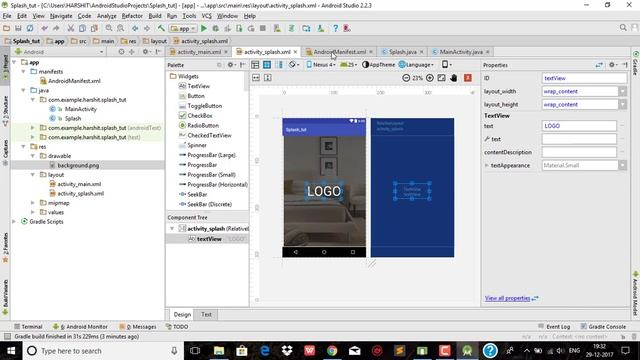Open Microsoft Edge from the taskbar
This screenshot has height=360, width=640.
(x=264, y=351)
